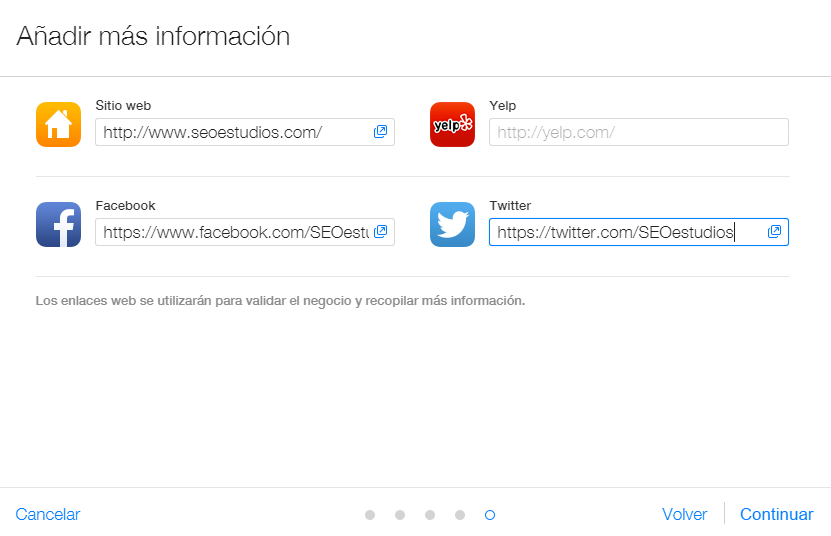Click Continuar to proceed
Image resolution: width=831 pixels, height=536 pixels.
point(776,514)
